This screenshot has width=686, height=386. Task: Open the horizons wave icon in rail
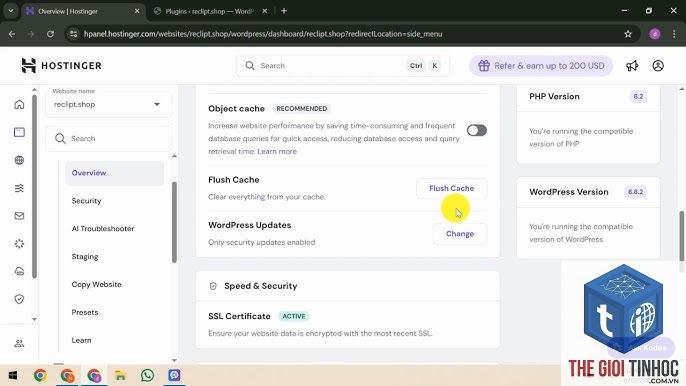tap(19, 188)
